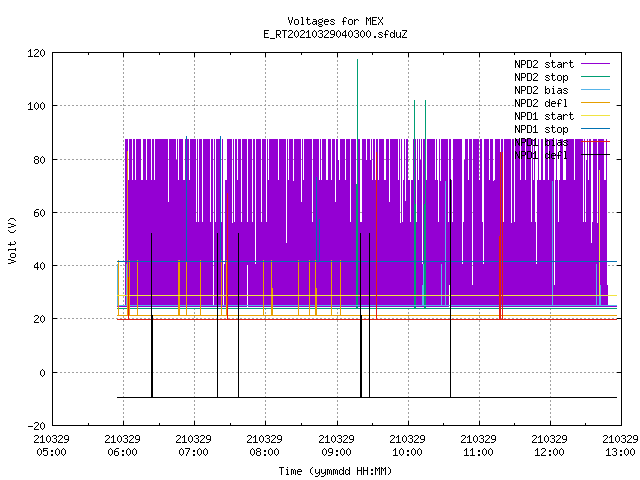Click the blue NPD1 stop legend line
The width and height of the screenshot is (640, 480).
point(595,129)
